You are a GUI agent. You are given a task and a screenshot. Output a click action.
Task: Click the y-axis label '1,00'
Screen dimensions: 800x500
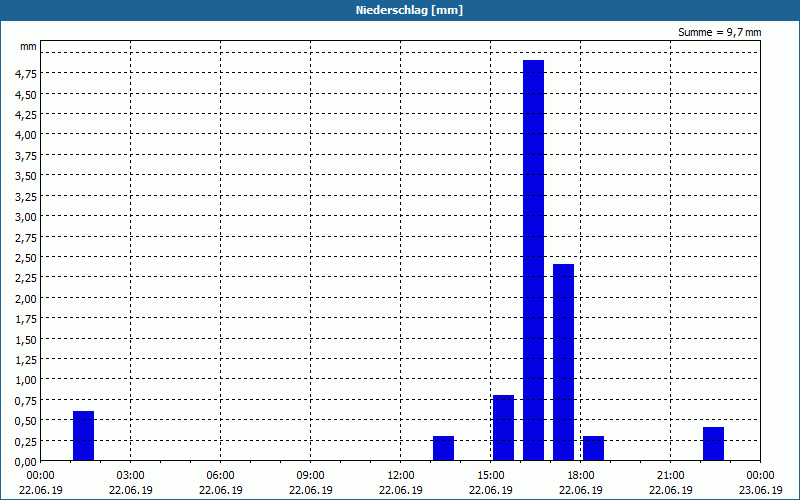[x=26, y=380]
